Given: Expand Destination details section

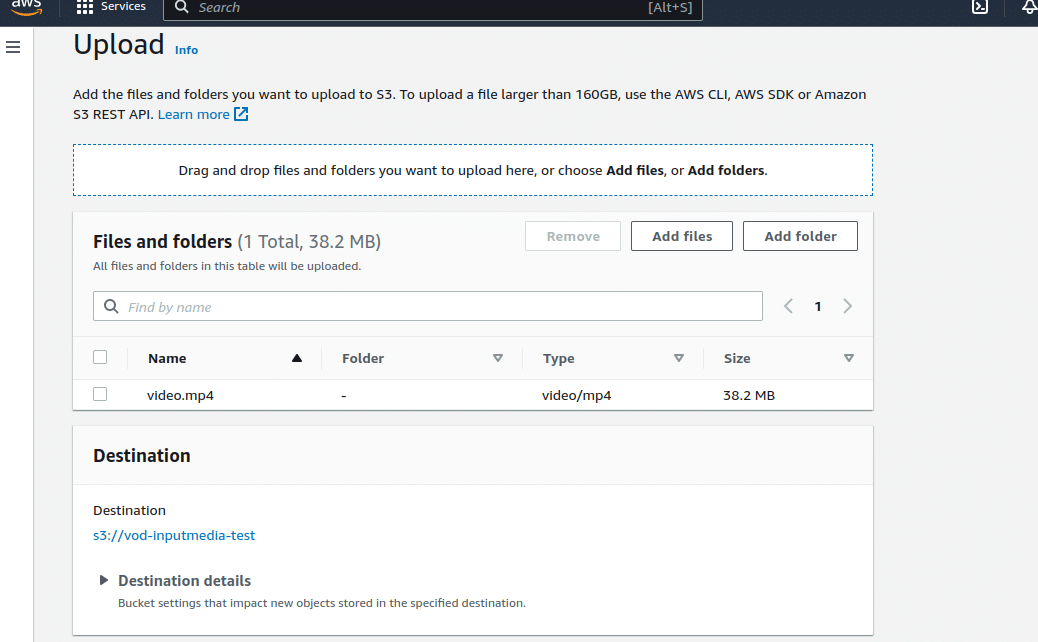Looking at the screenshot, I should click(103, 581).
